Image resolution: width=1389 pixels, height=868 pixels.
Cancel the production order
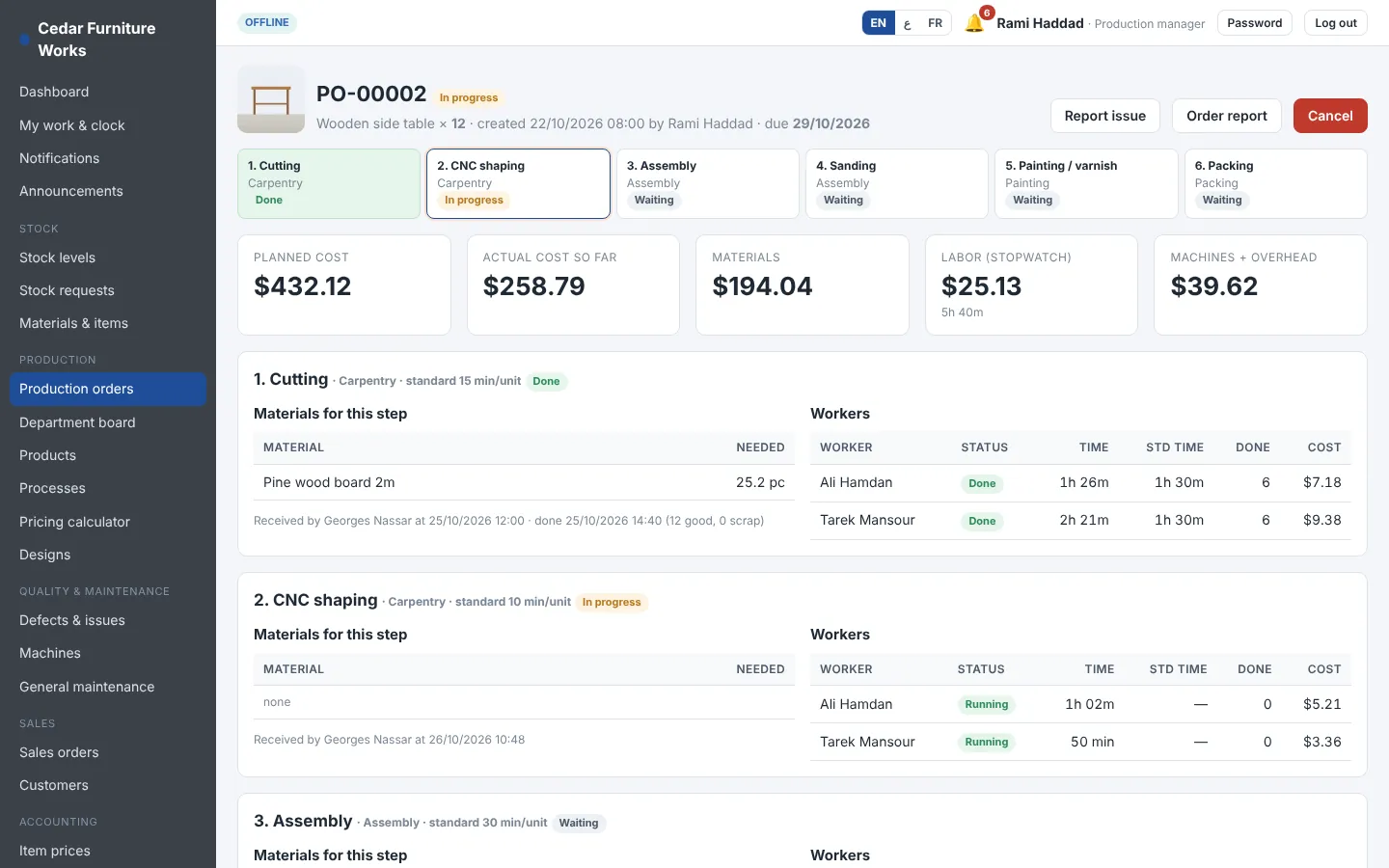pyautogui.click(x=1330, y=116)
